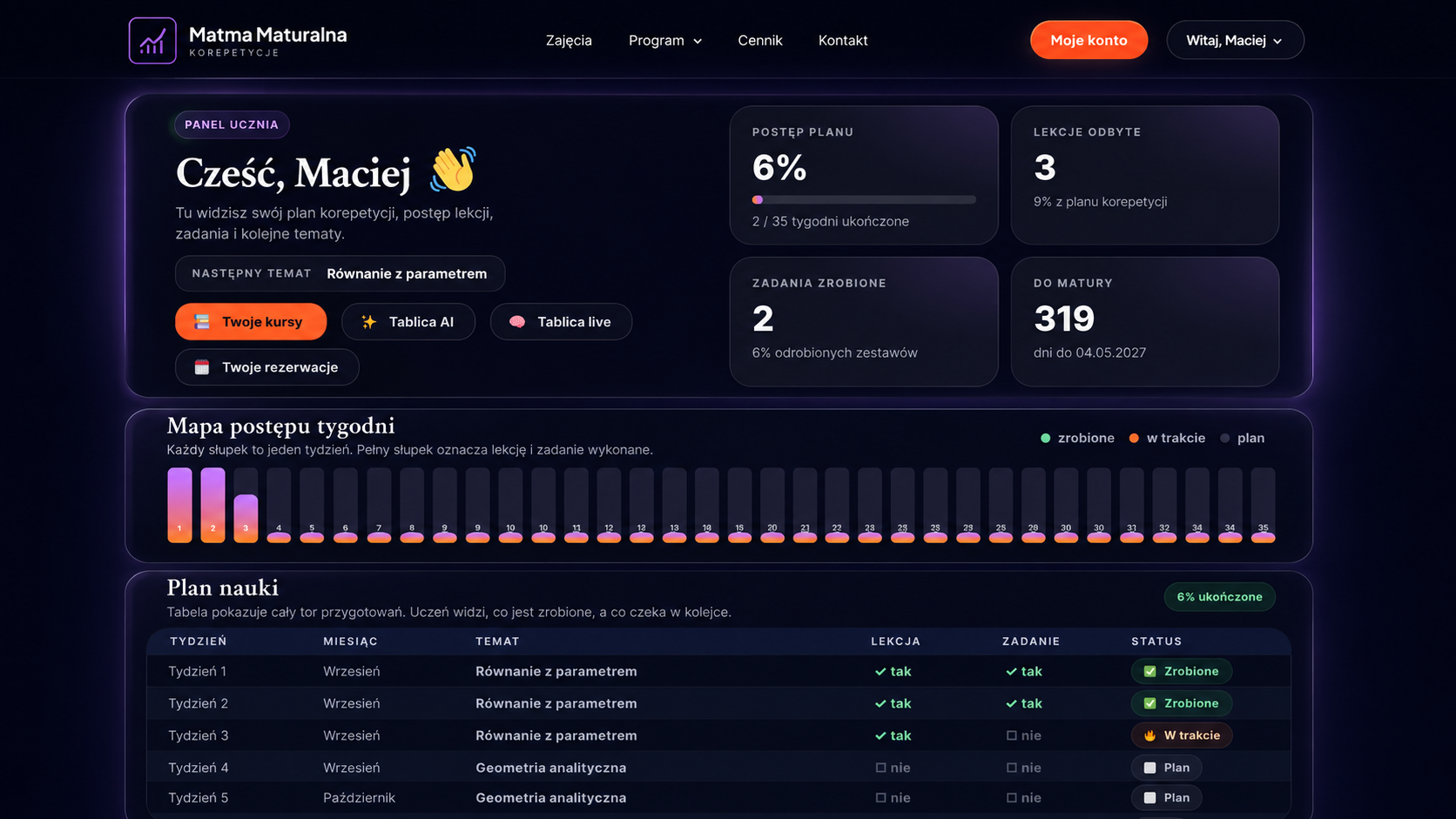
Task: Open the Witaj, Maciej account dropdown
Action: [1235, 40]
